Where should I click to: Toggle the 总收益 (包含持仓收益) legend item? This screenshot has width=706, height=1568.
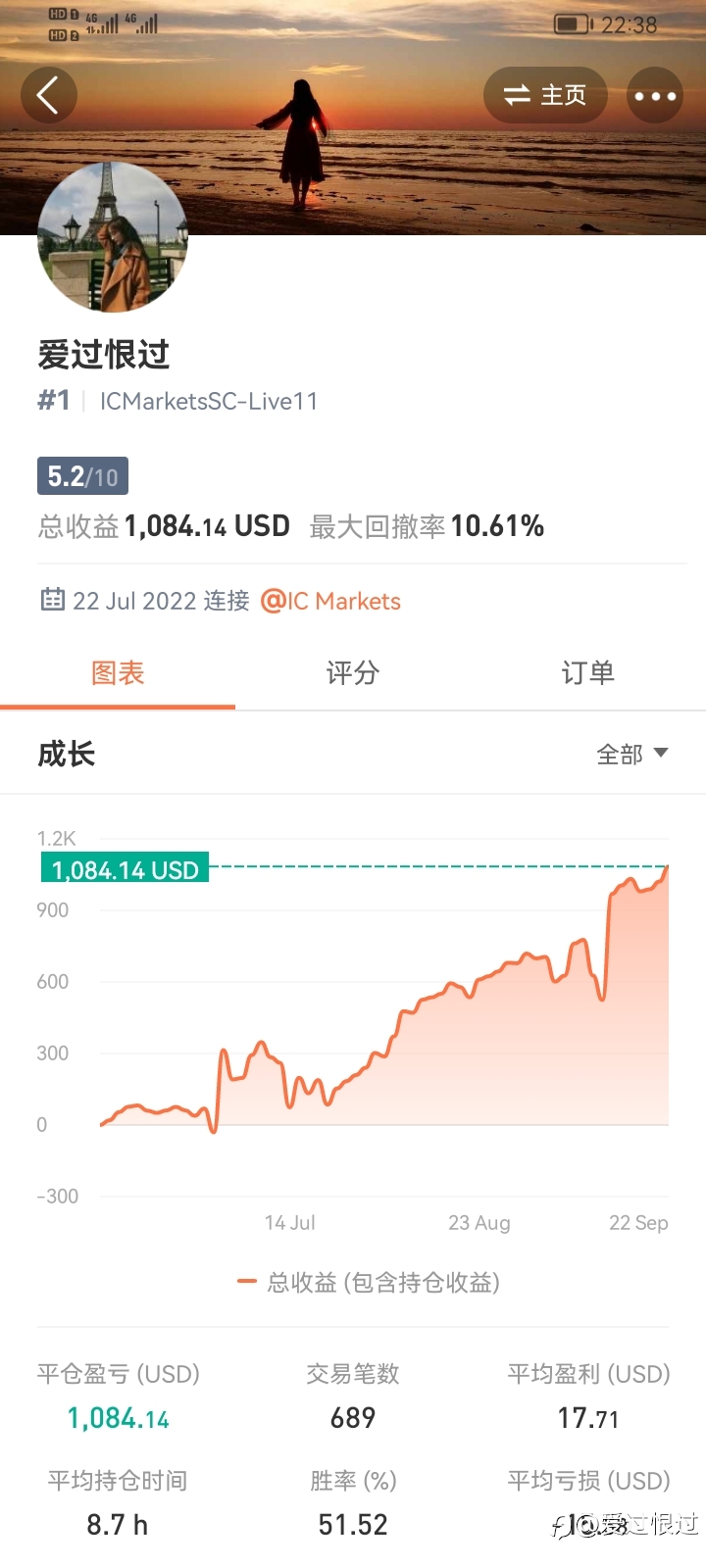[369, 1282]
